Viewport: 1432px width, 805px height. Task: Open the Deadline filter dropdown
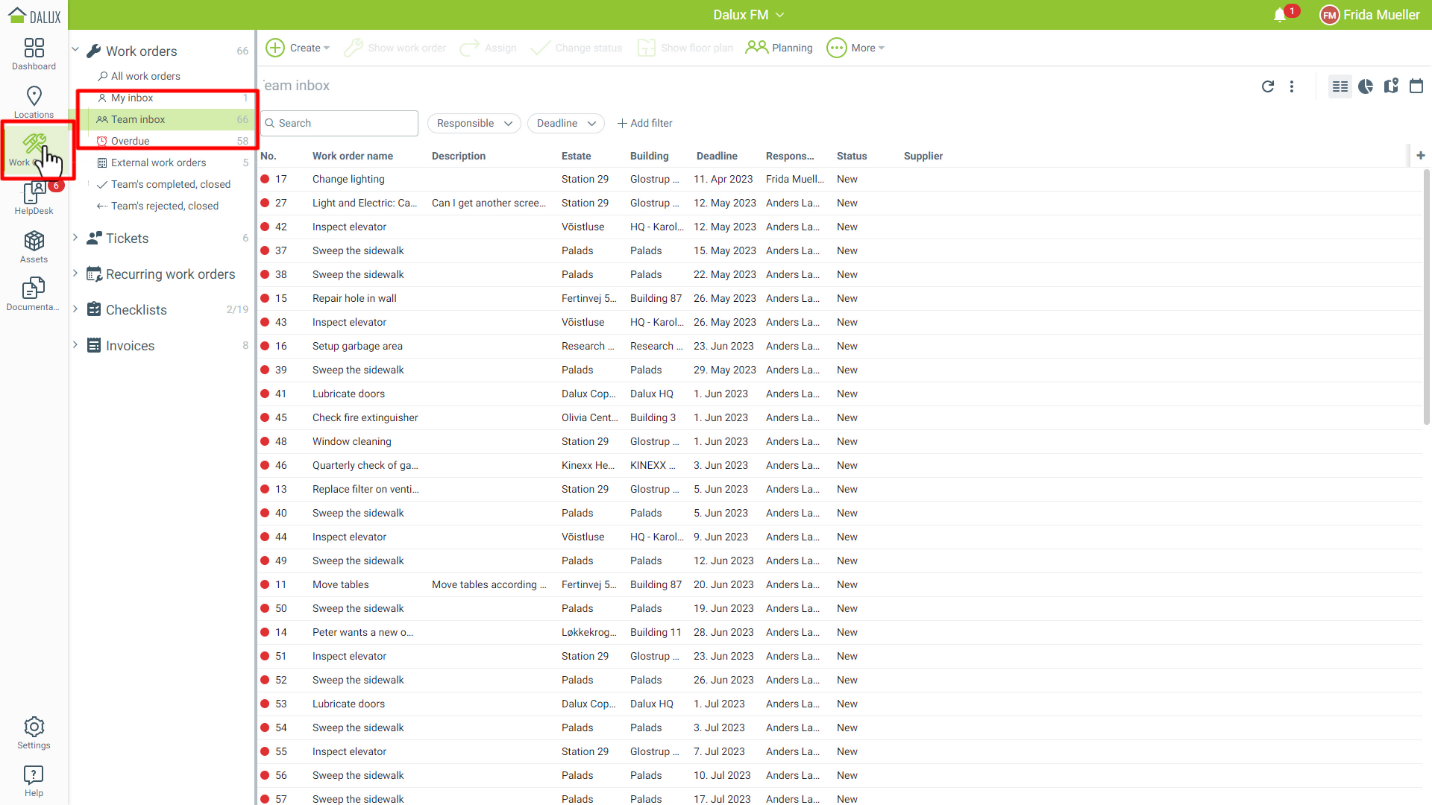click(x=566, y=123)
